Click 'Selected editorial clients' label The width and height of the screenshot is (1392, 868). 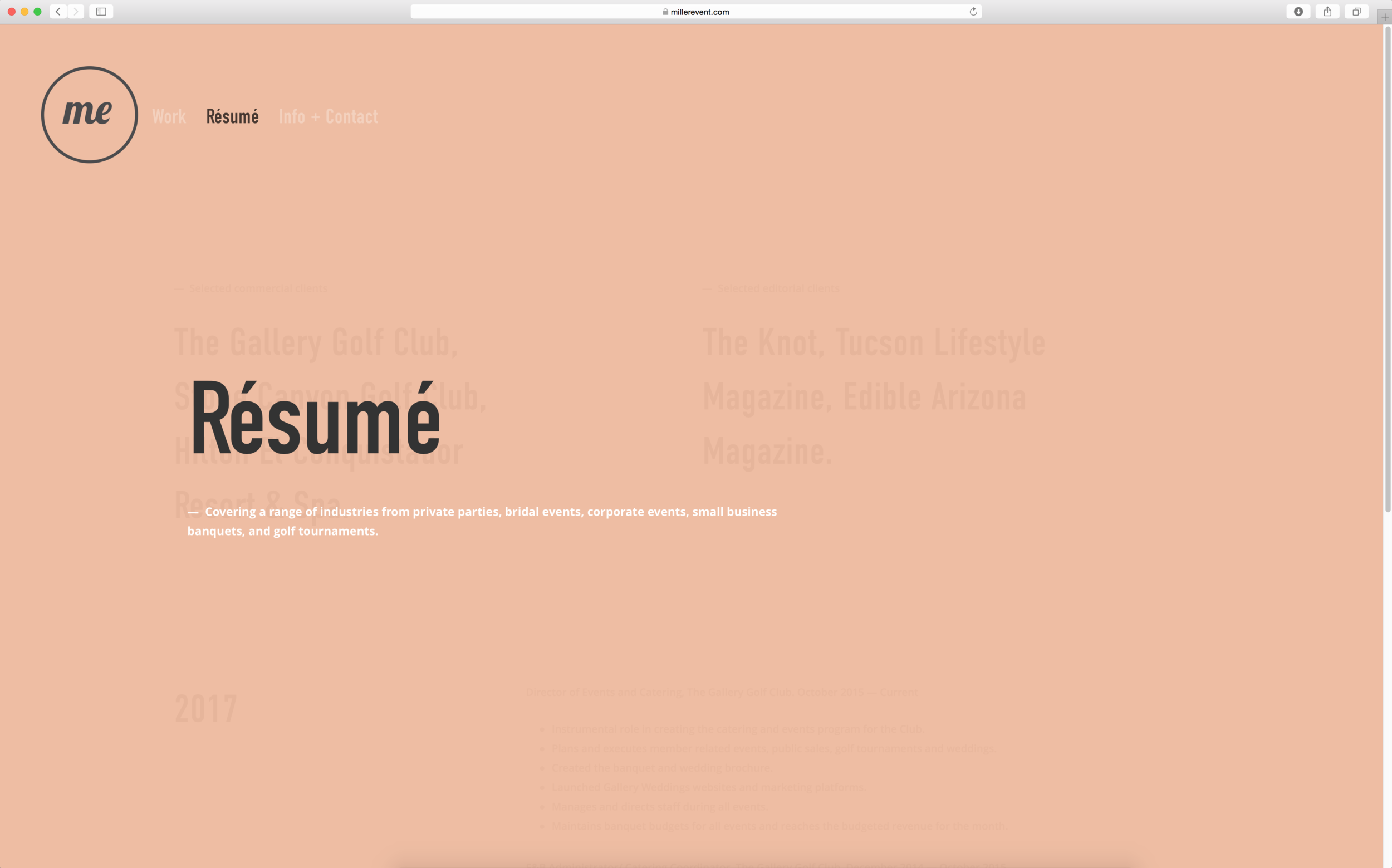(771, 288)
